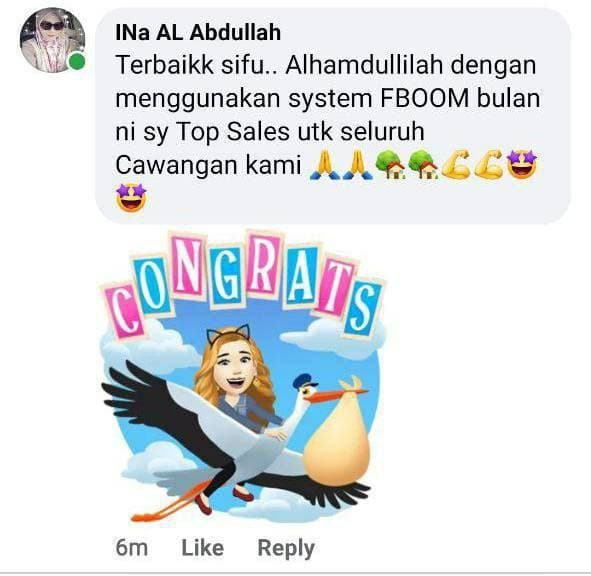The height and width of the screenshot is (576, 591).
Task: Click the INa AL Abdullah name link
Action: tap(198, 32)
